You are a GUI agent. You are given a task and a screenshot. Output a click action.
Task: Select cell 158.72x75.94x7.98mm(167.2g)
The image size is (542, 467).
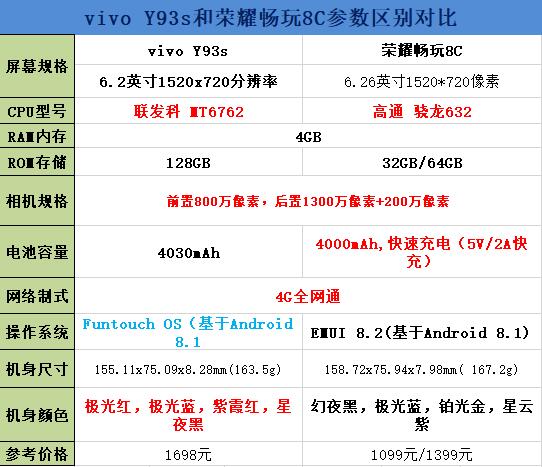coord(422,369)
